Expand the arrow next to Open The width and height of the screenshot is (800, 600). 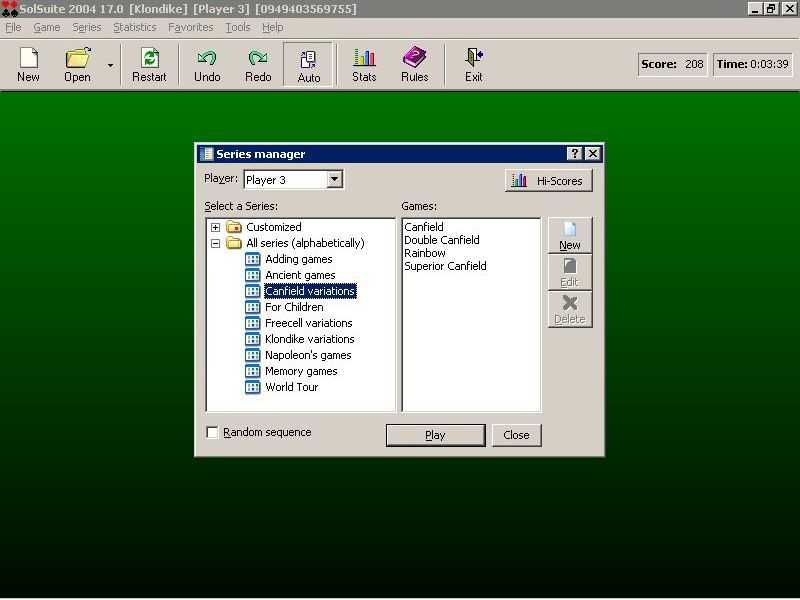(x=110, y=65)
